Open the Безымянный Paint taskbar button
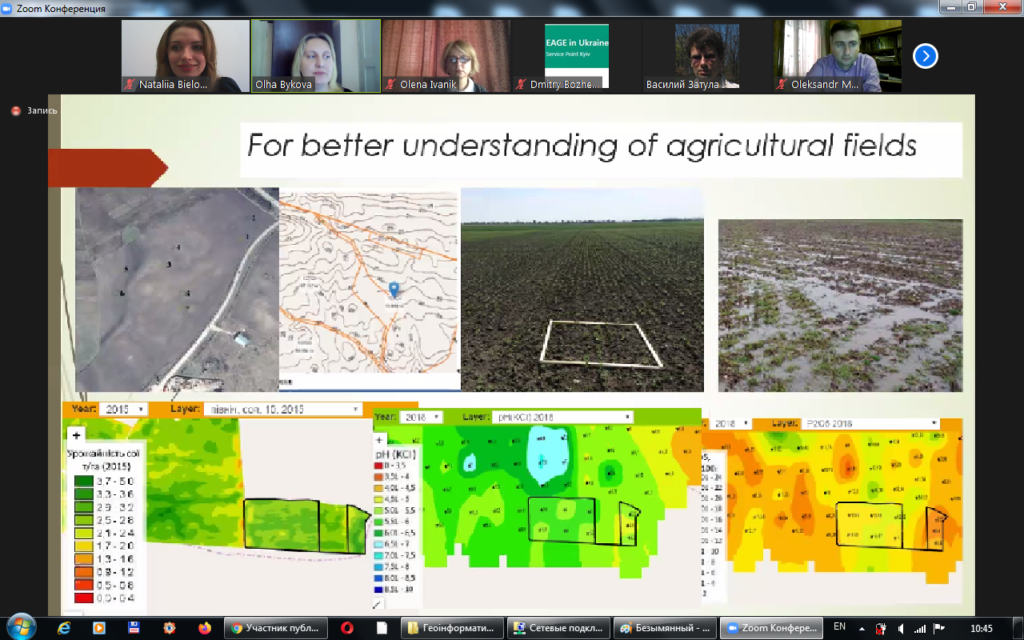This screenshot has width=1024, height=640. click(663, 628)
